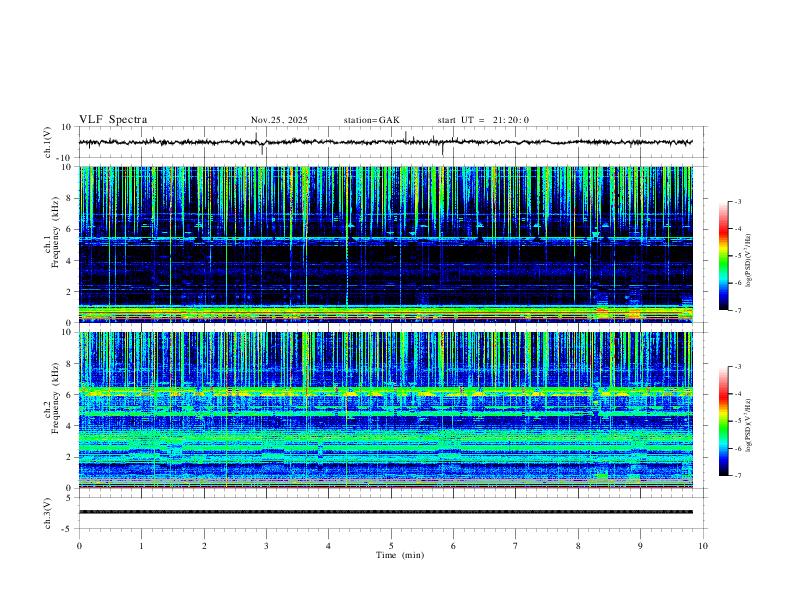The width and height of the screenshot is (792, 612).
Task: Click the 'Time (min)' axis label
Action: (400, 555)
